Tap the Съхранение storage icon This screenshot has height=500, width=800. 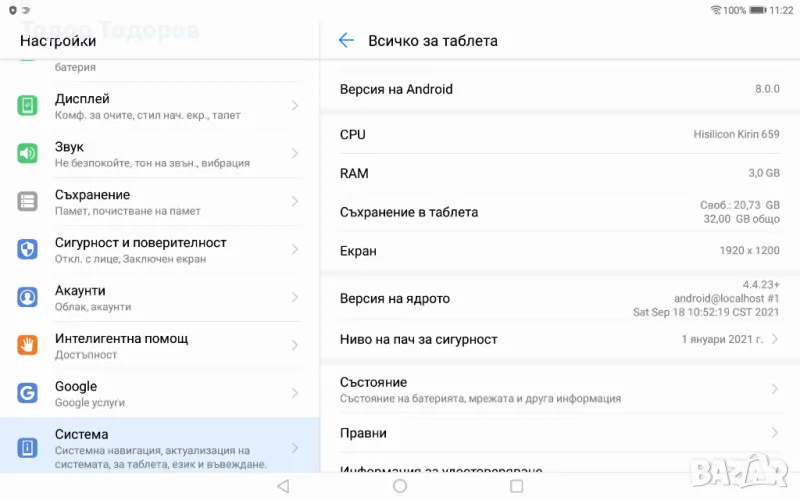point(28,202)
